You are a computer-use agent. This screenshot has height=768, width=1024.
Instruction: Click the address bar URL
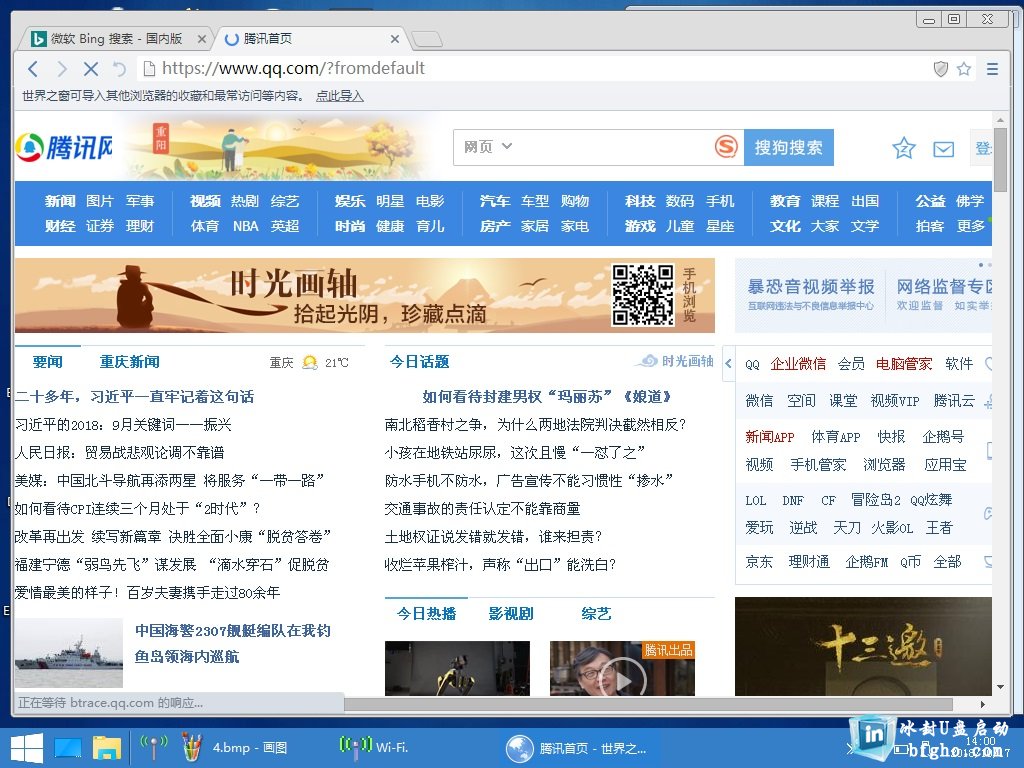(x=293, y=68)
